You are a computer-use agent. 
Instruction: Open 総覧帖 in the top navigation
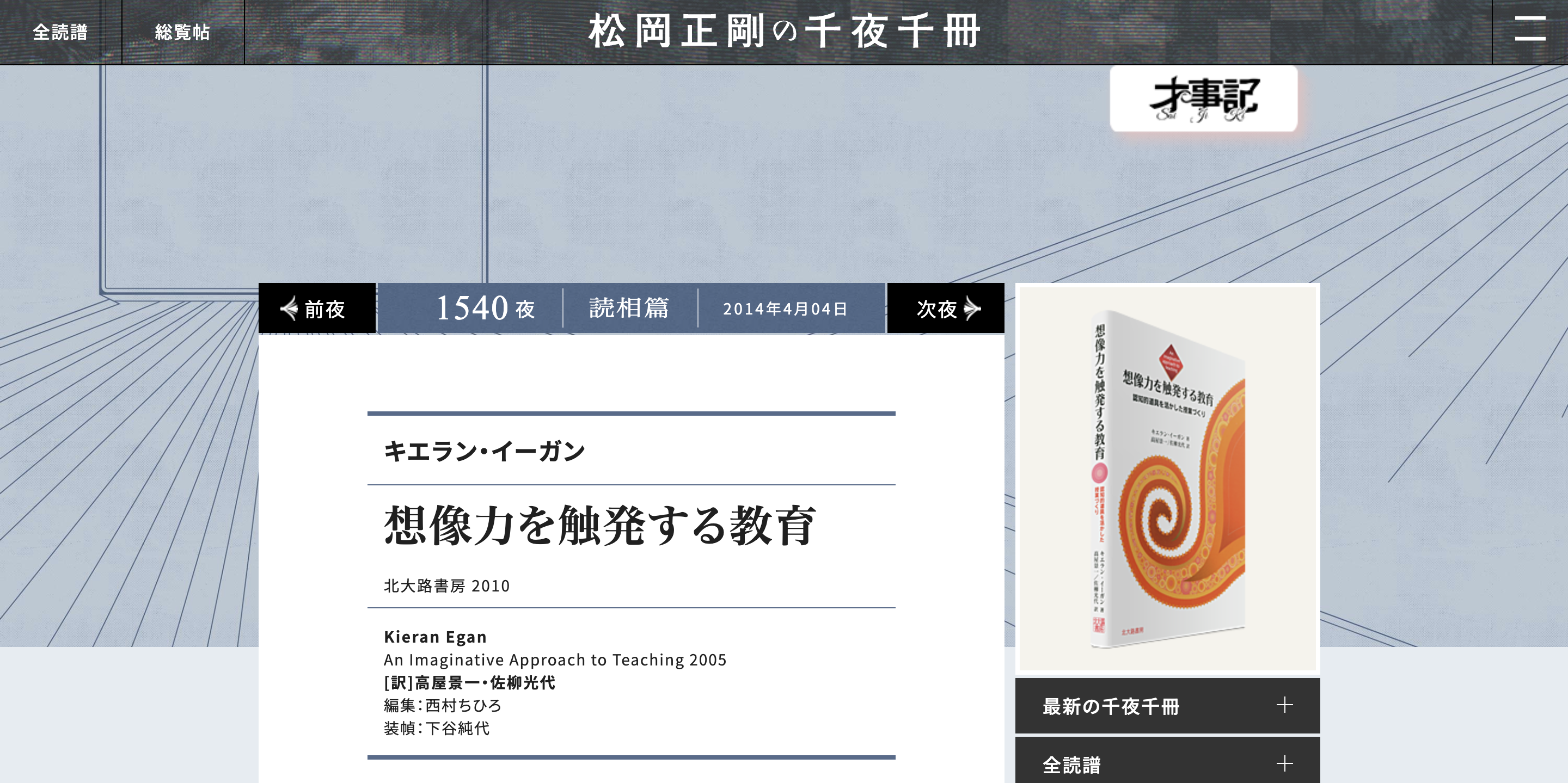(182, 32)
